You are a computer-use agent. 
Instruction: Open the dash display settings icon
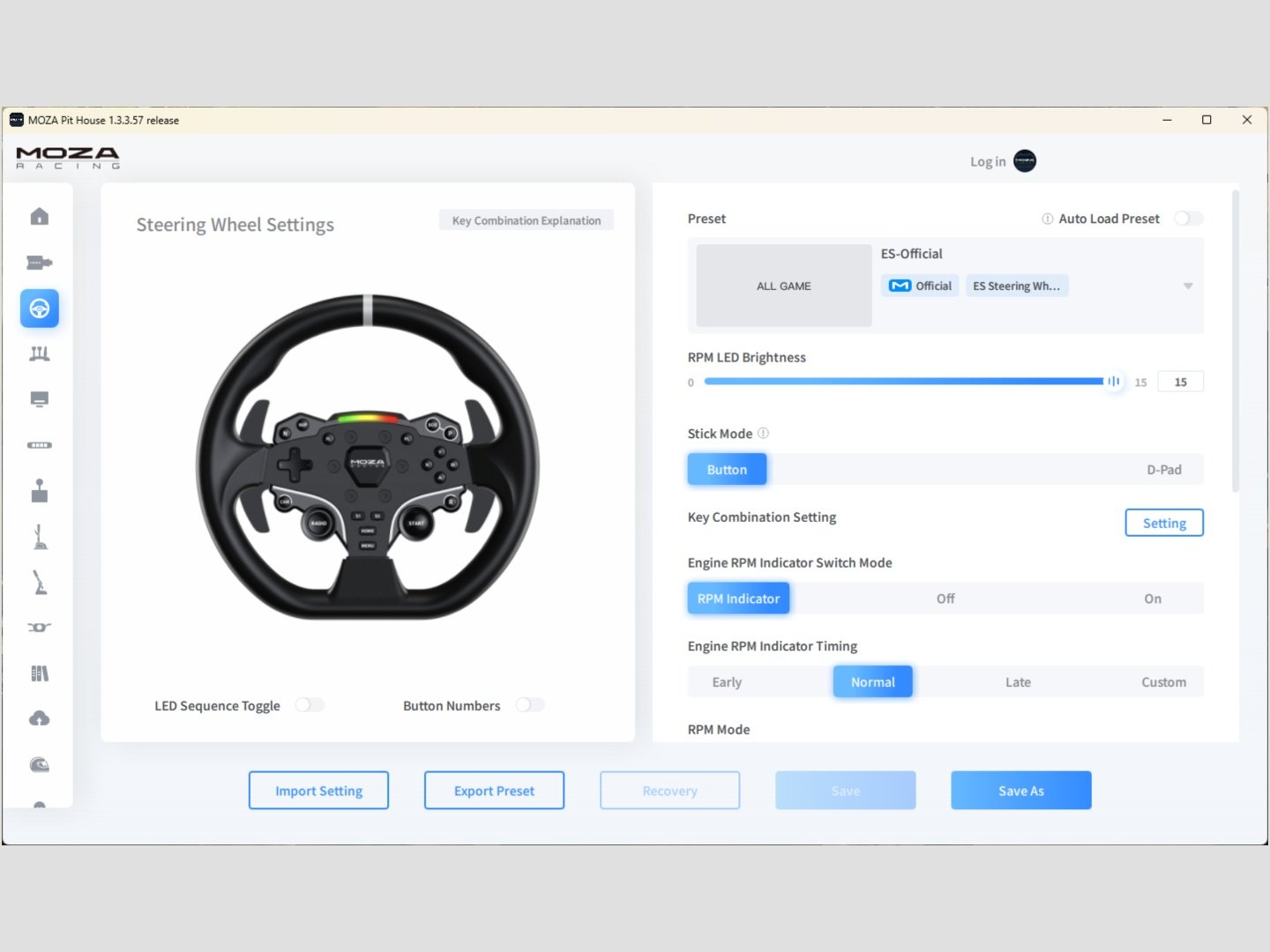40,399
